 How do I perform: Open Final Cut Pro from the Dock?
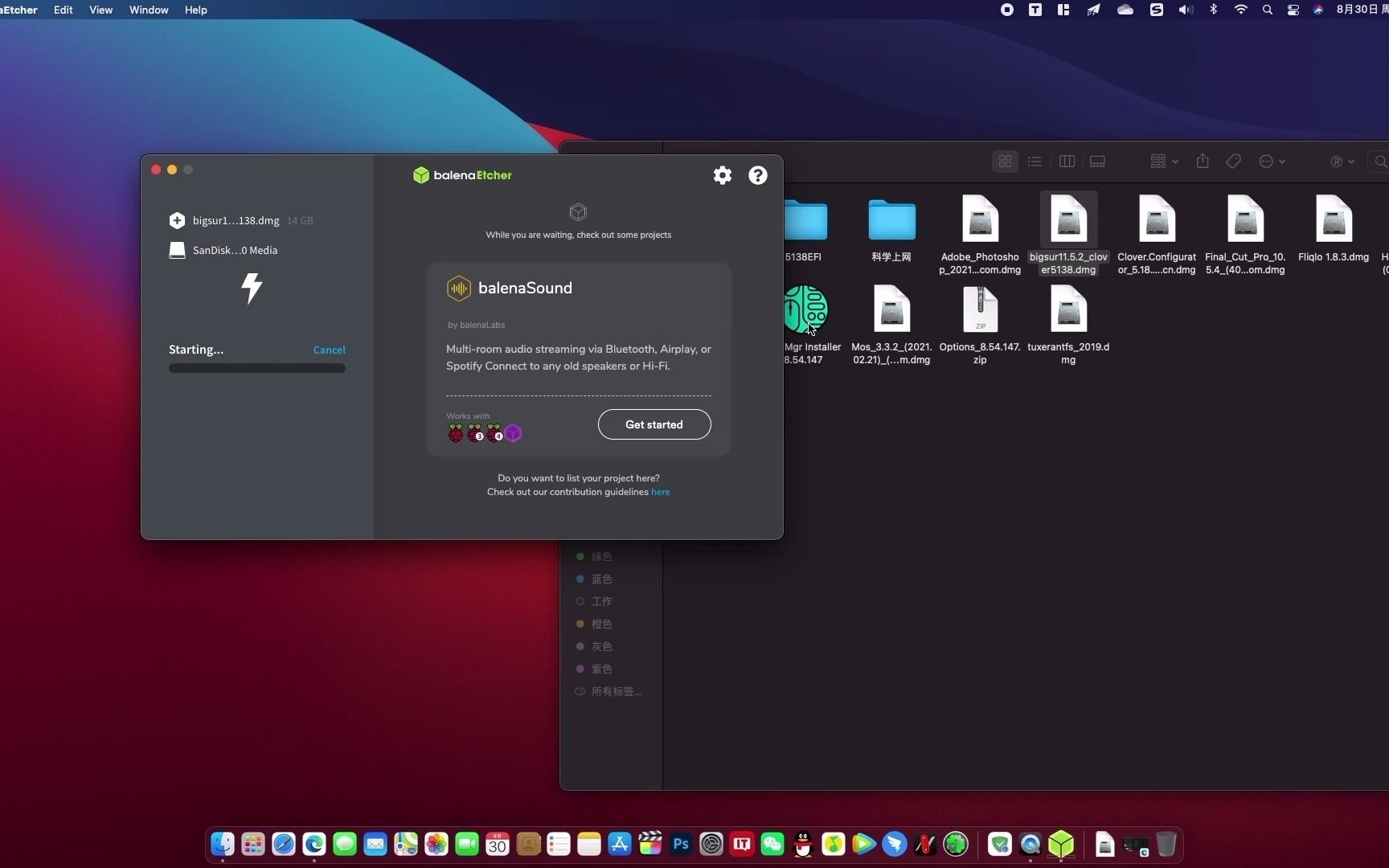(650, 844)
